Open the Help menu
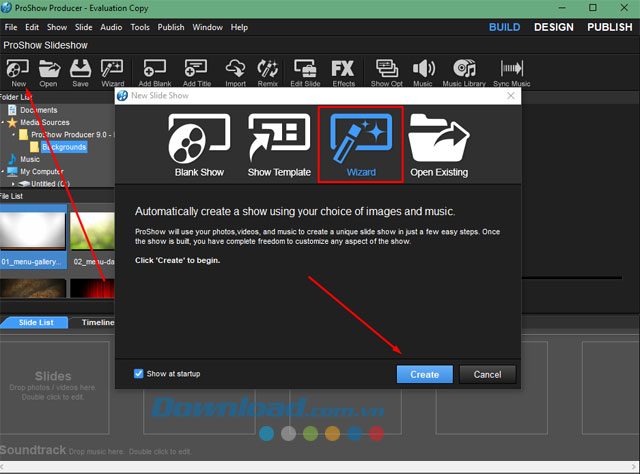The image size is (640, 474). 239,27
